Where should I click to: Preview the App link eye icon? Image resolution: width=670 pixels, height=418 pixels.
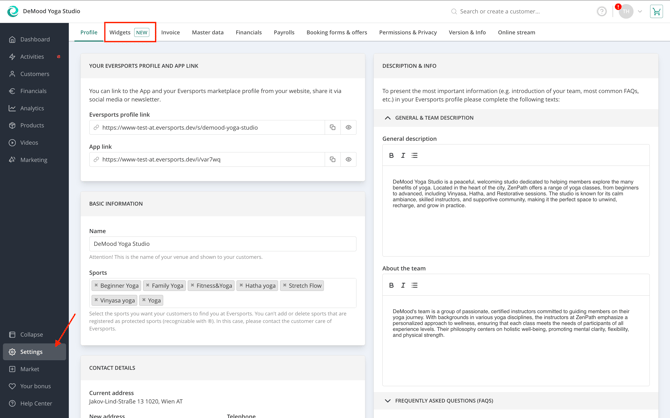point(349,159)
